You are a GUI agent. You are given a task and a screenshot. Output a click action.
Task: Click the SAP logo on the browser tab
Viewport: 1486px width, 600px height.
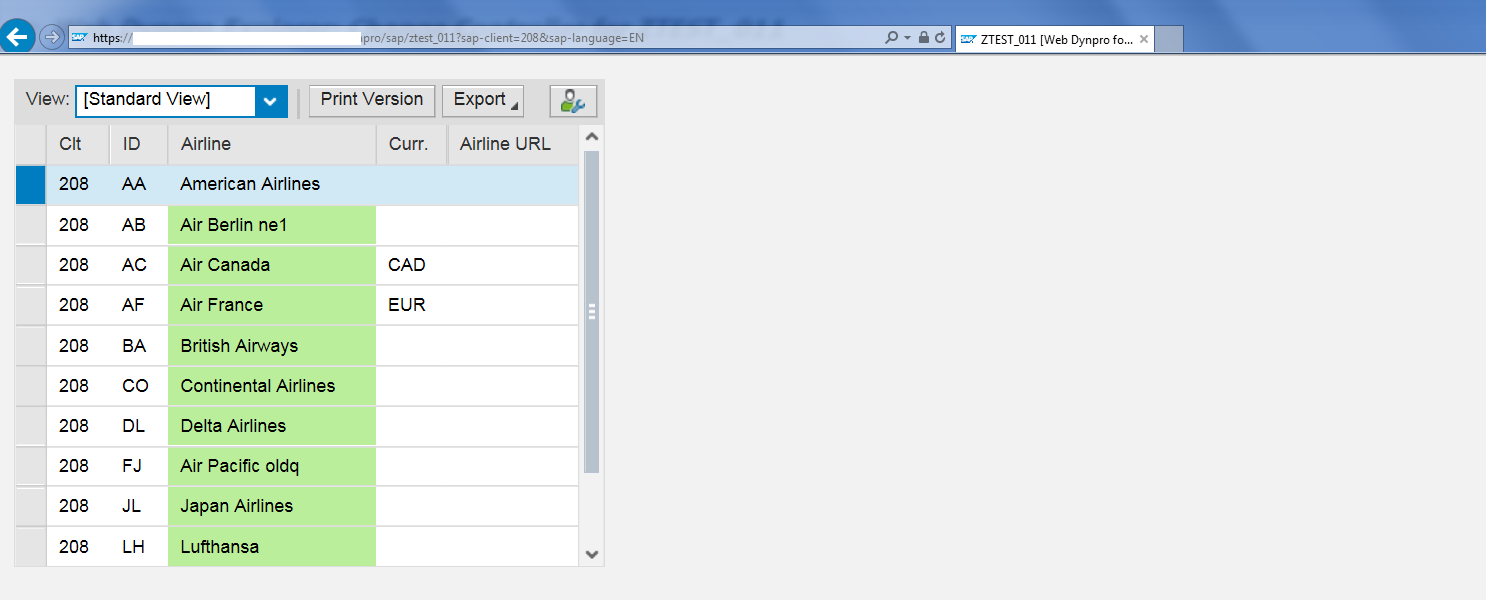click(968, 39)
